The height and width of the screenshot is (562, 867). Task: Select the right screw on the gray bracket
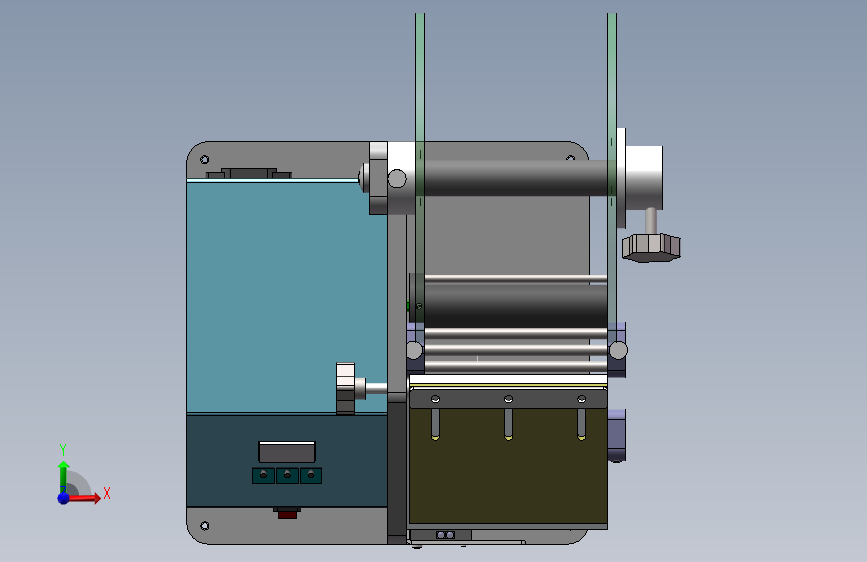(x=581, y=399)
